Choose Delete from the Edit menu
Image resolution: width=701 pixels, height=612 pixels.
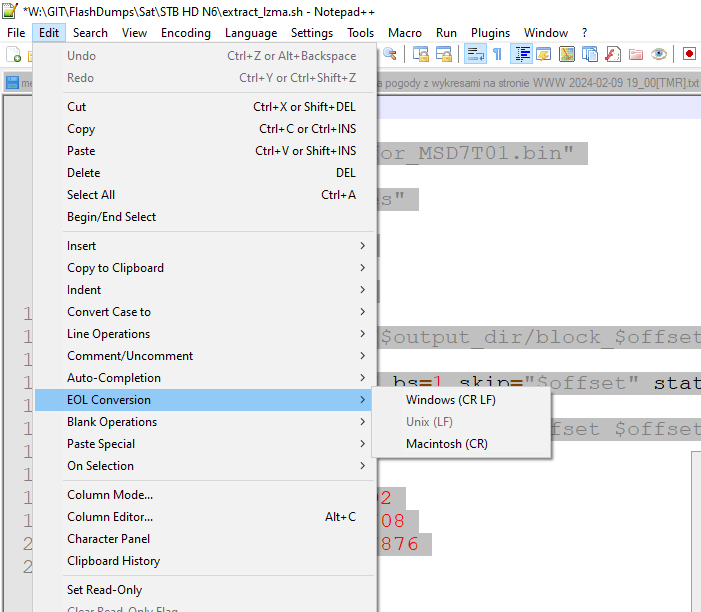[x=205, y=173]
